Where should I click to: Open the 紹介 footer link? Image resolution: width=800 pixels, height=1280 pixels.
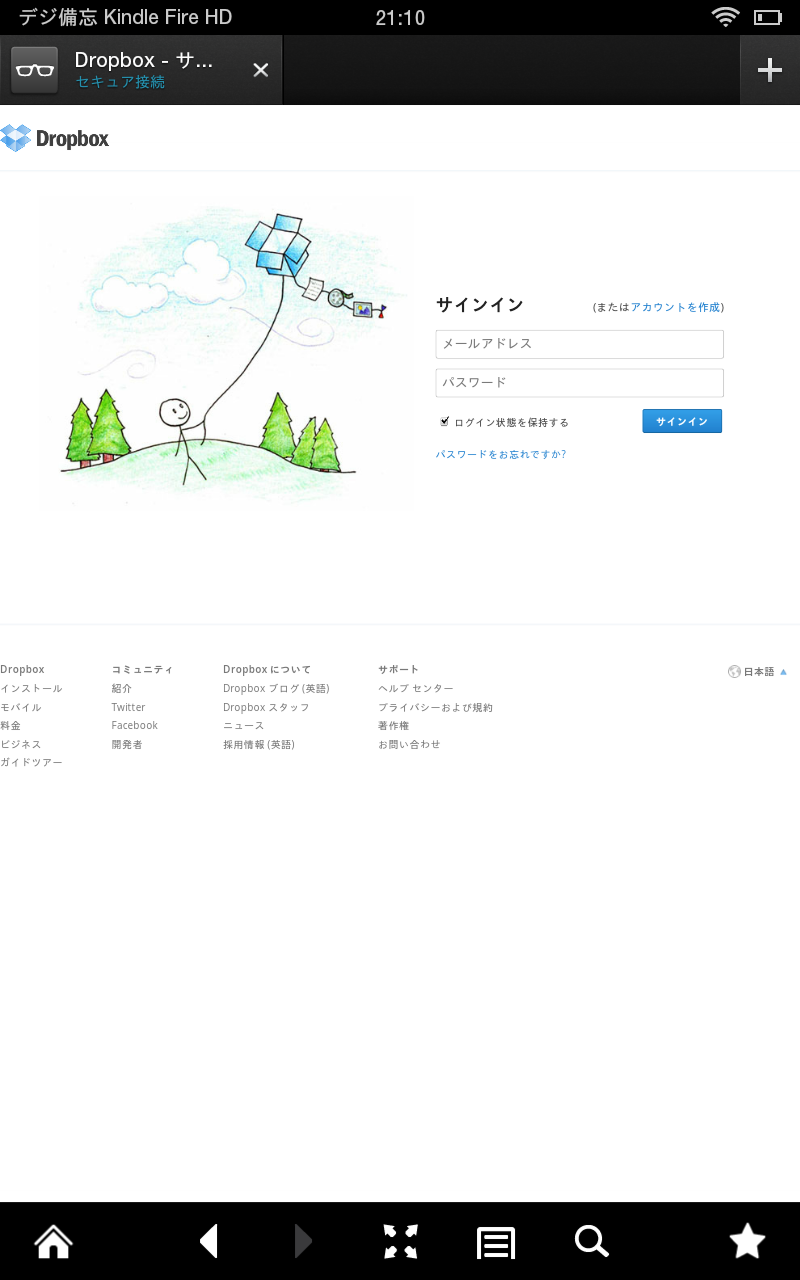pos(122,689)
